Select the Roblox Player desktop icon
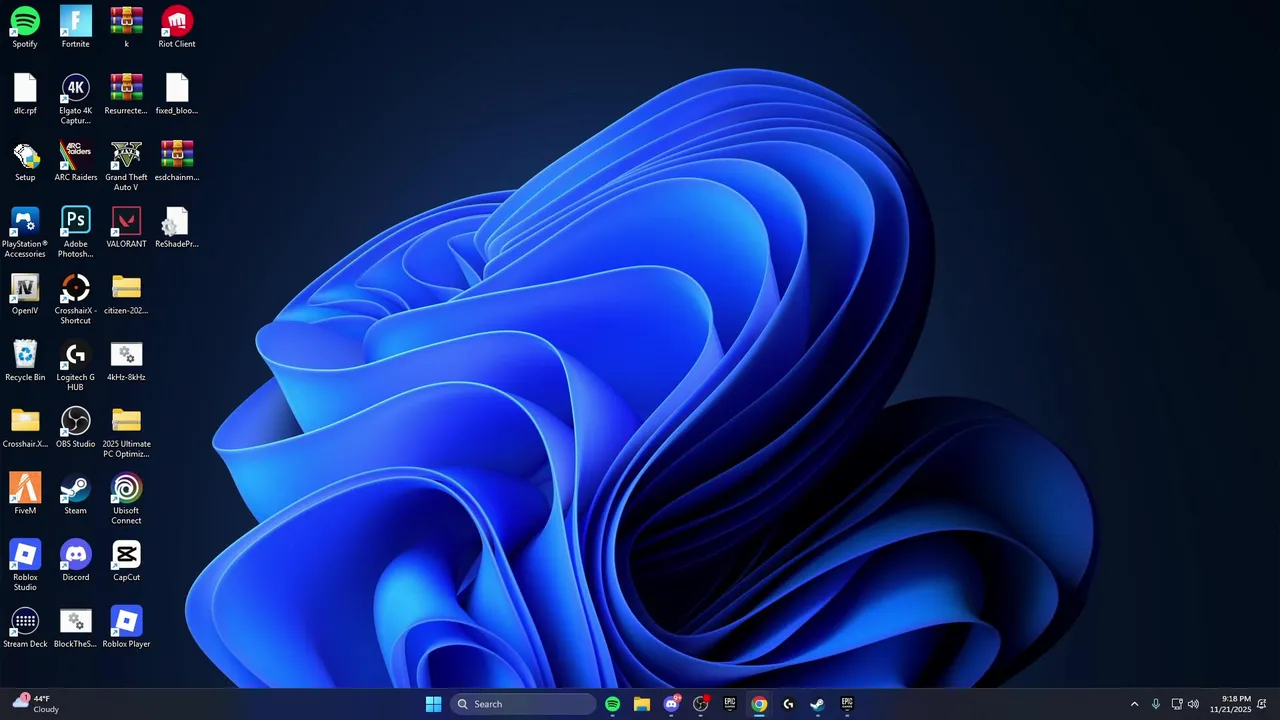The image size is (1280, 720). tap(126, 628)
